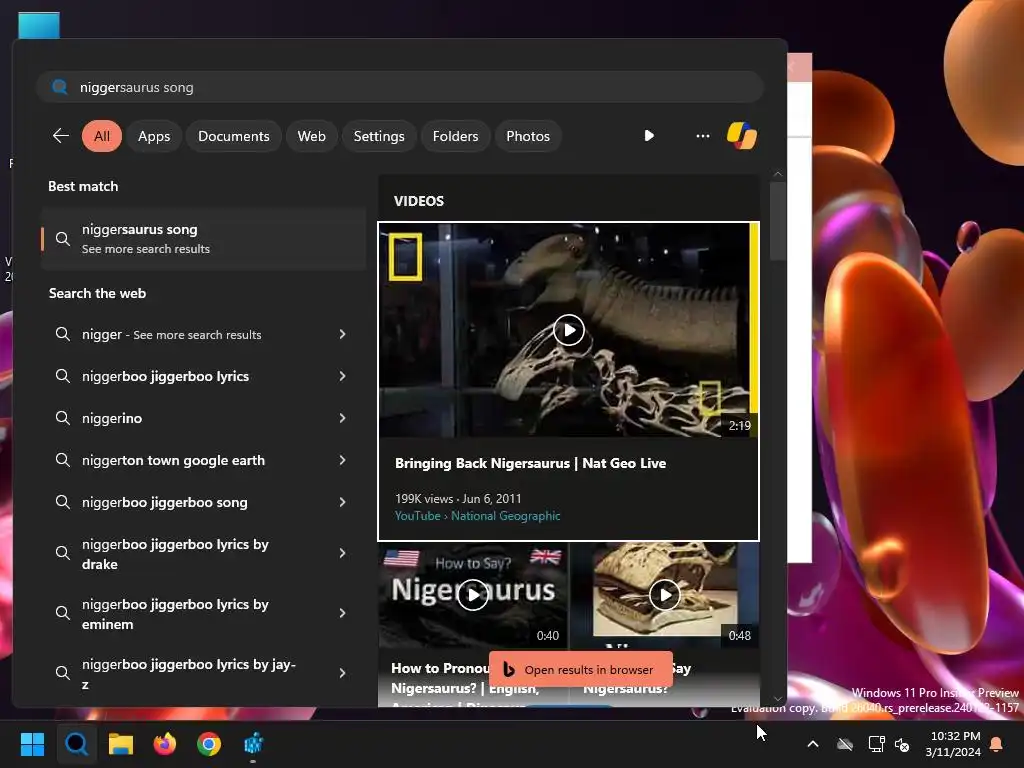
Task: Launch Google Chrome from the taskbar
Action: [x=209, y=744]
